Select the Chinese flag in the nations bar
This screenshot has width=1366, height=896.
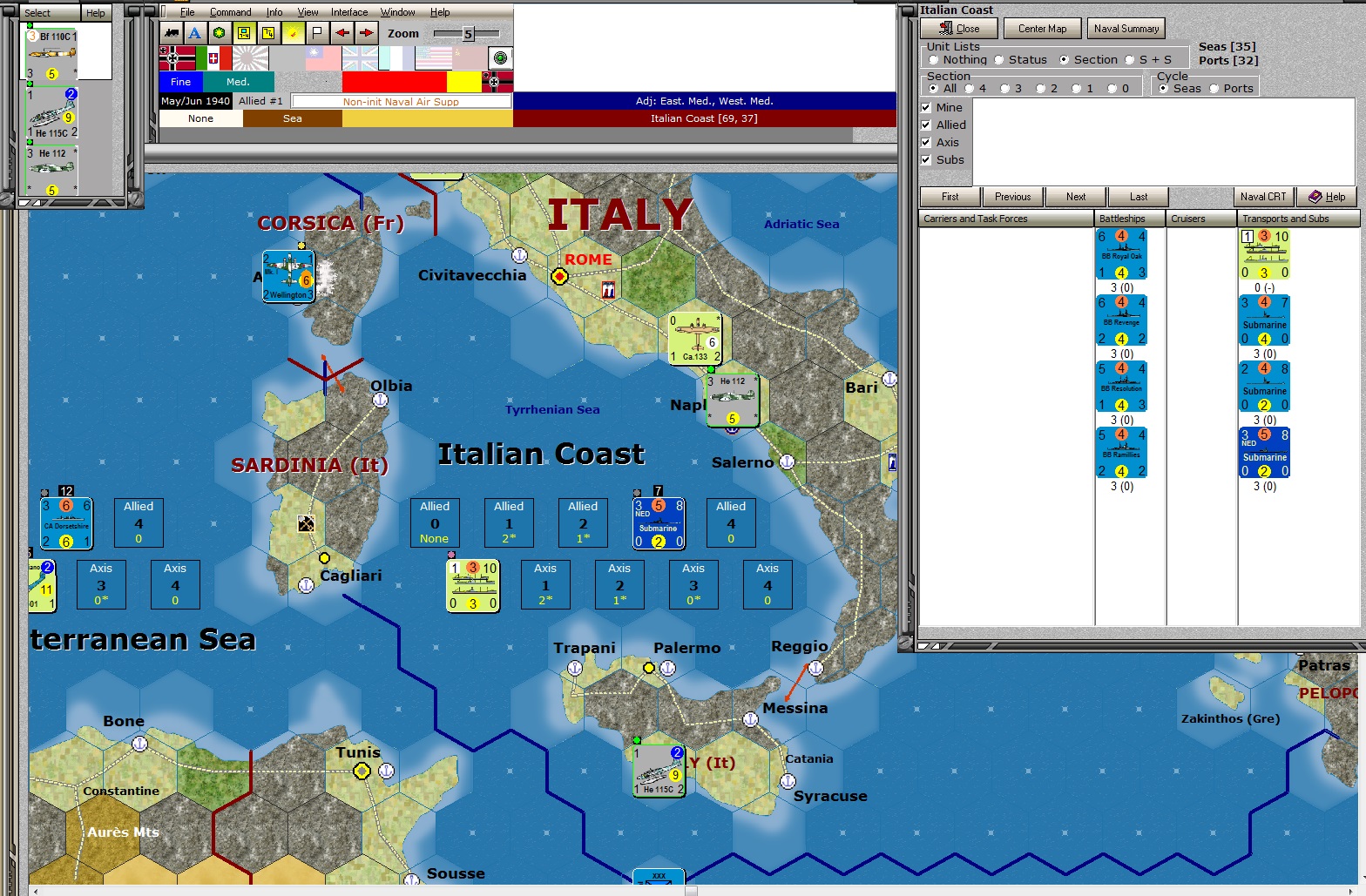pyautogui.click(x=323, y=58)
